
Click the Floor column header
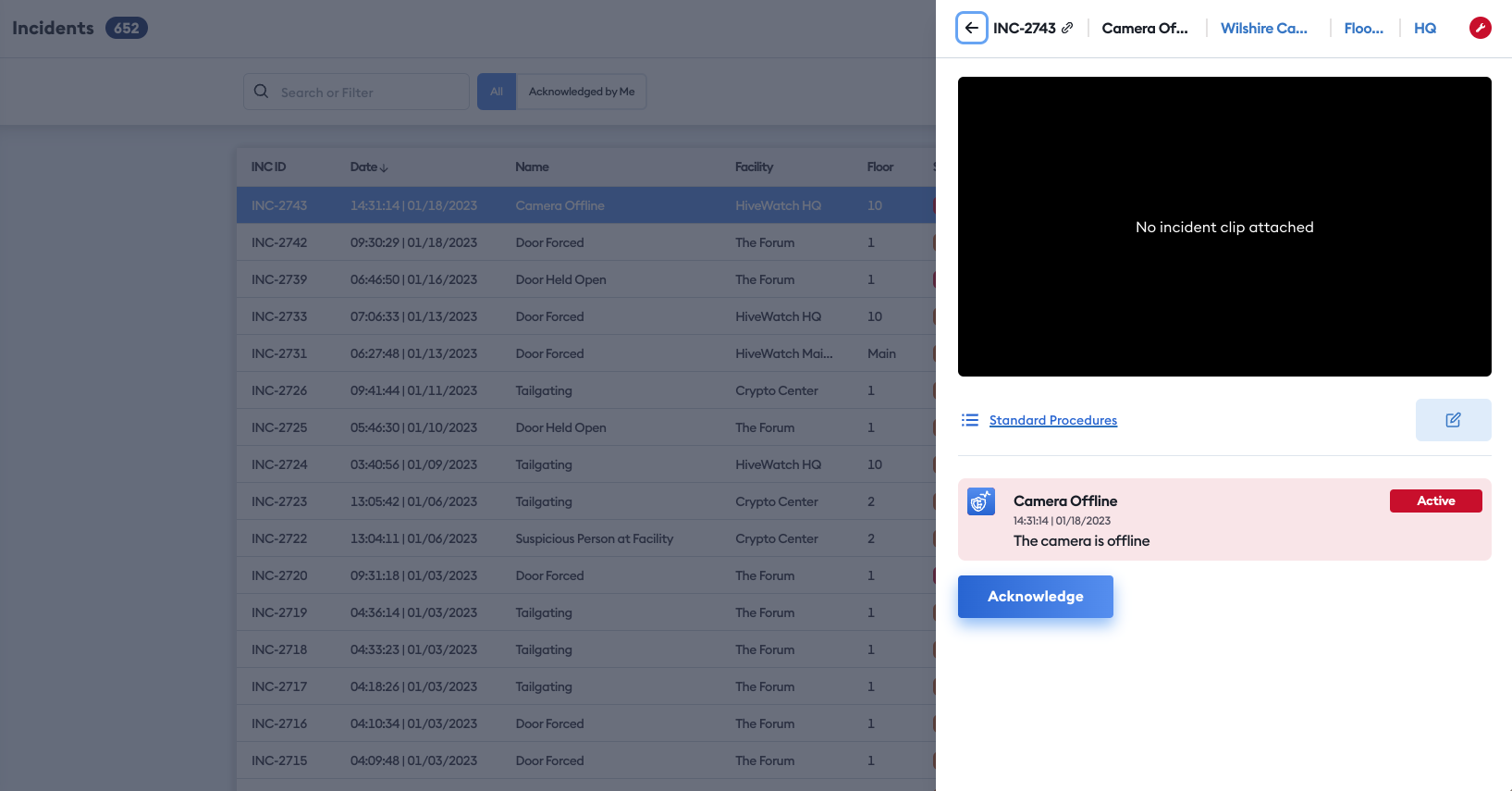[880, 167]
